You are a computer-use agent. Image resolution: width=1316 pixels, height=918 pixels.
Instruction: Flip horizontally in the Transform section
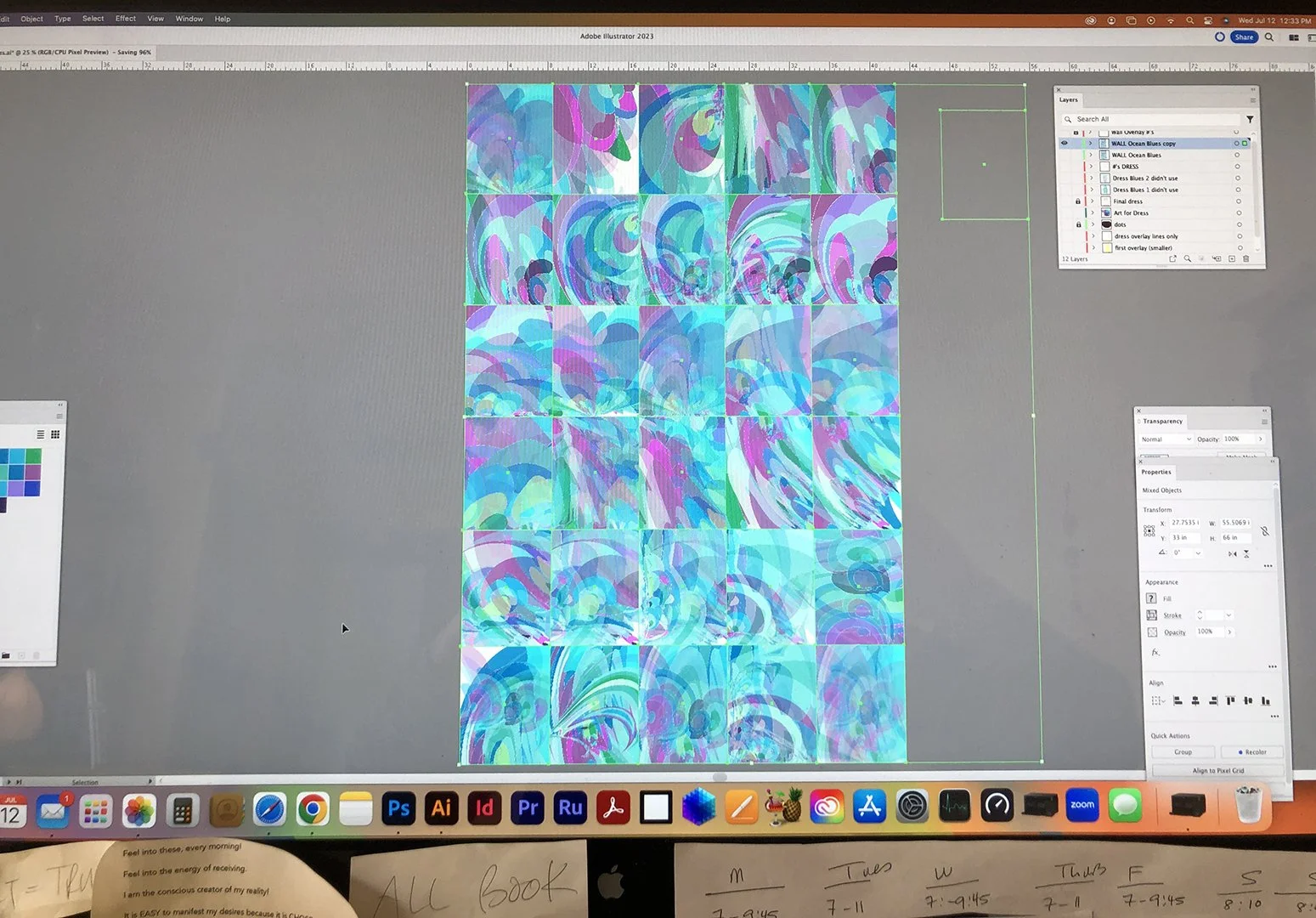click(1232, 553)
